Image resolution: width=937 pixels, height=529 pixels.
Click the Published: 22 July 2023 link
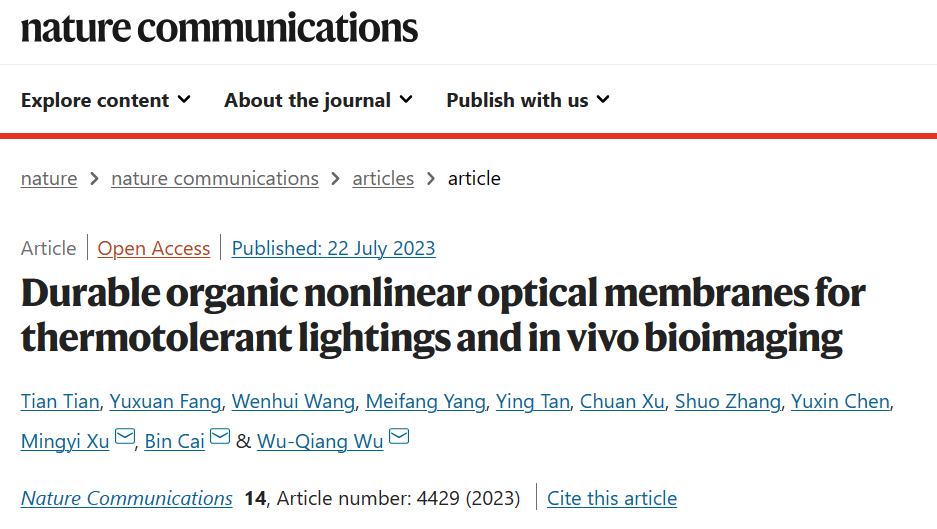pos(333,248)
